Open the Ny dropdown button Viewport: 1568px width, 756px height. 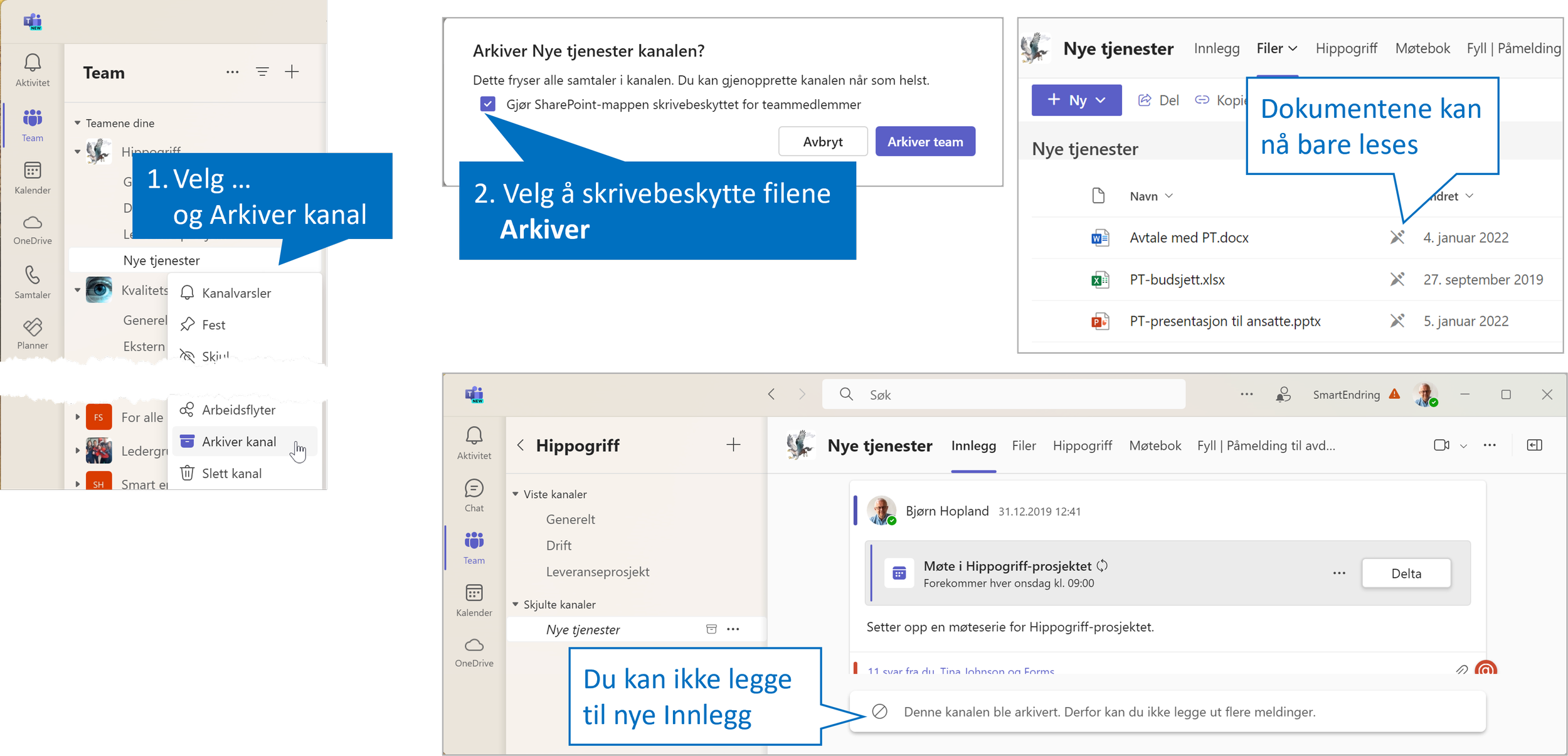pos(1076,100)
